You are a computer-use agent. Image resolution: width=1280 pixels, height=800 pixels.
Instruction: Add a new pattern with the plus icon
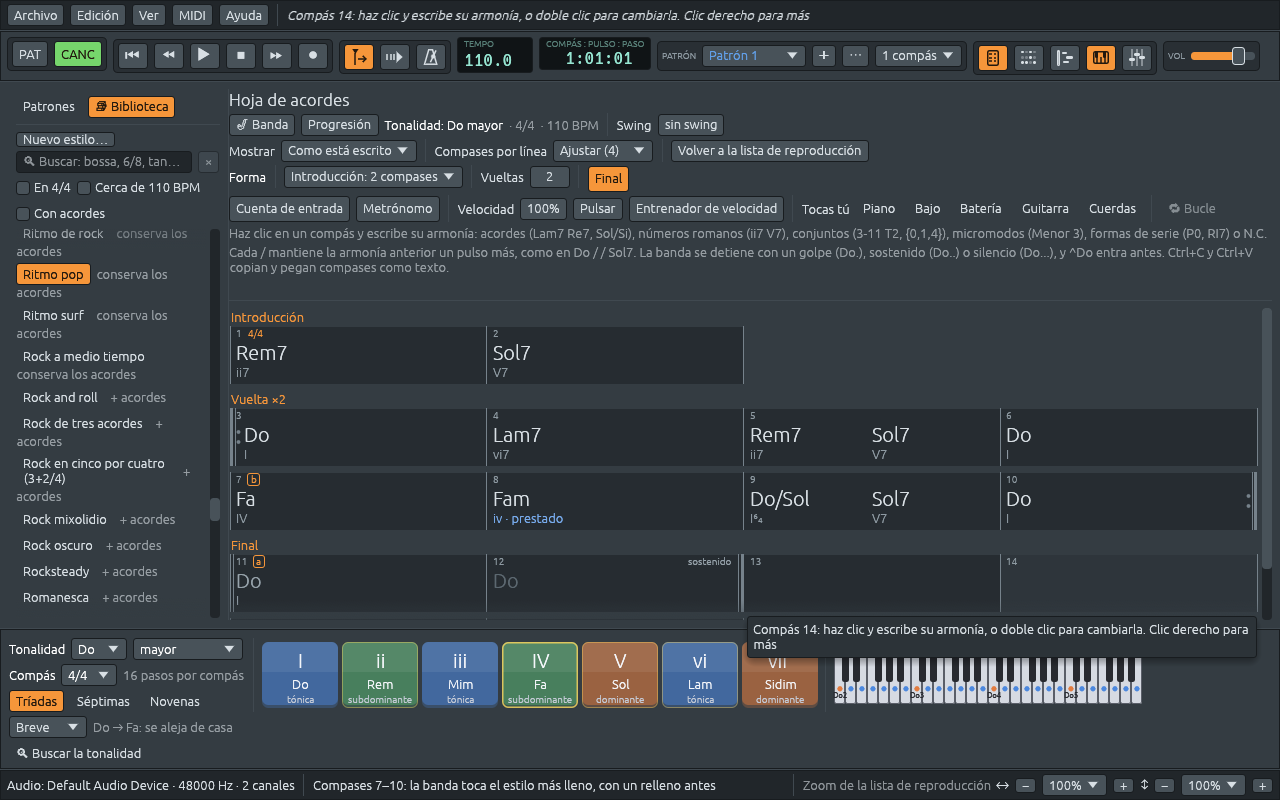[x=824, y=56]
